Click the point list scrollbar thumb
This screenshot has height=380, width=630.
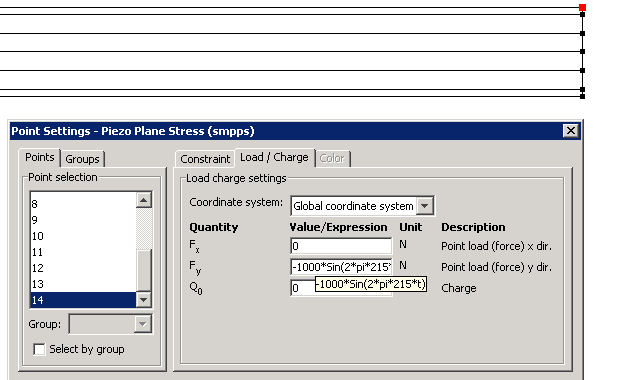tap(144, 270)
